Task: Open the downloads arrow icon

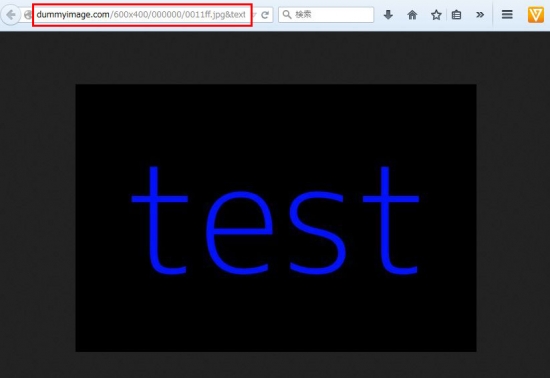Action: pos(388,15)
